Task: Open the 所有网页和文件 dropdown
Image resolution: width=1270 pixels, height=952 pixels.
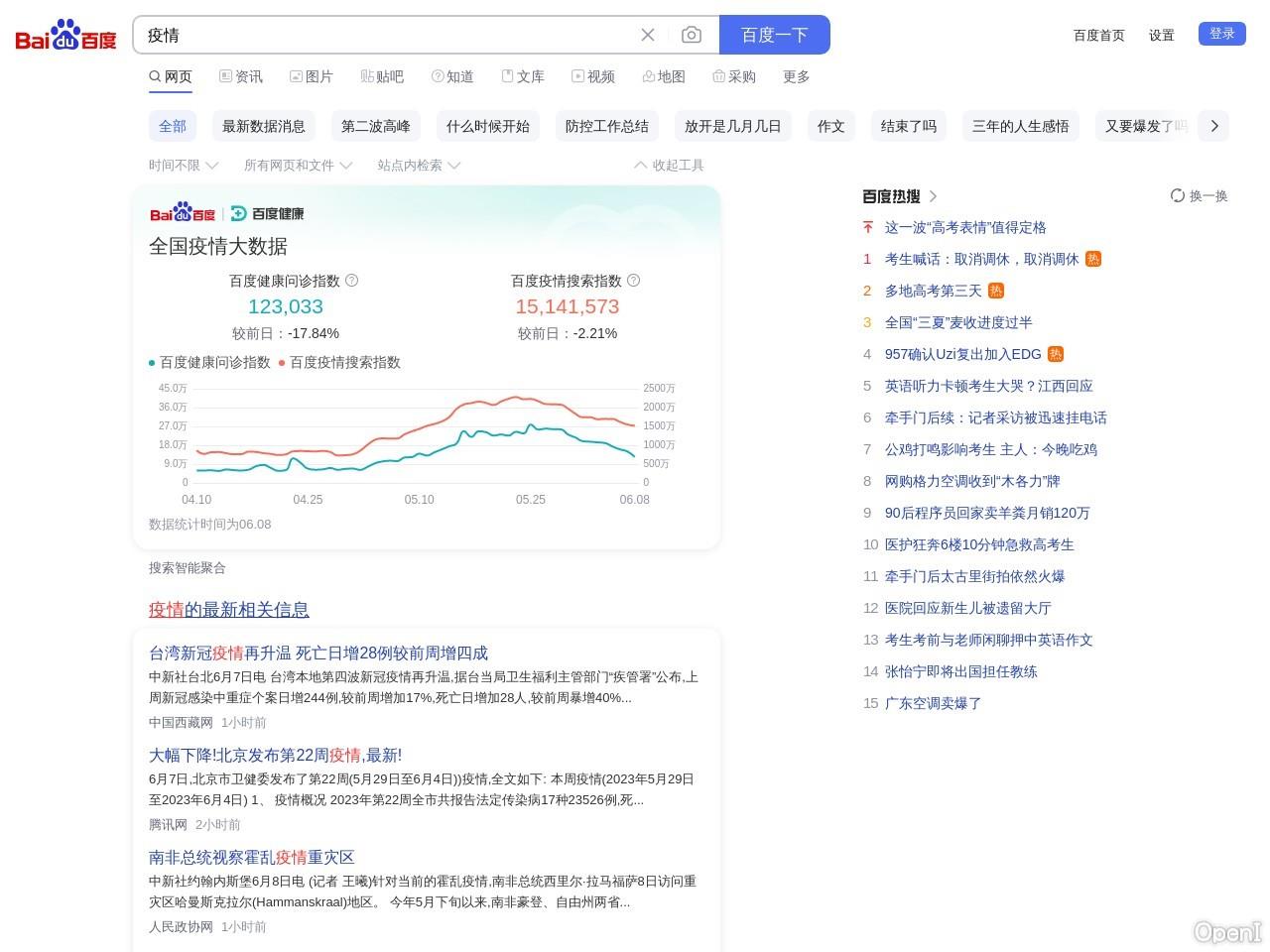Action: (x=292, y=165)
